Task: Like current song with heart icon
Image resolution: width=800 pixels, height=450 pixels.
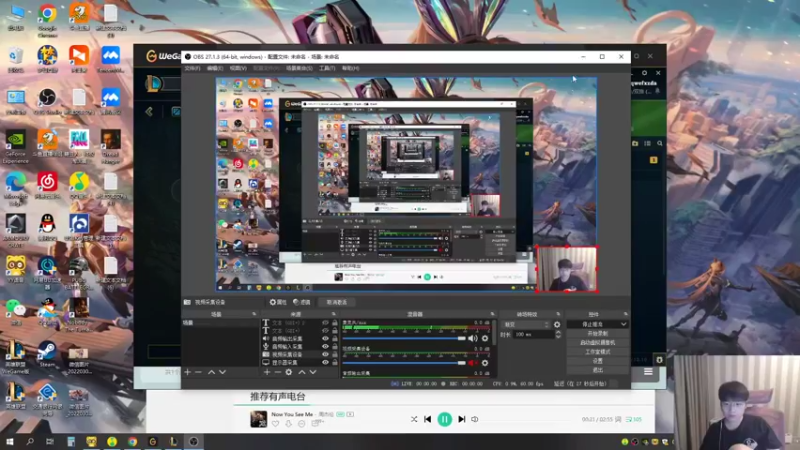Action: (x=276, y=423)
